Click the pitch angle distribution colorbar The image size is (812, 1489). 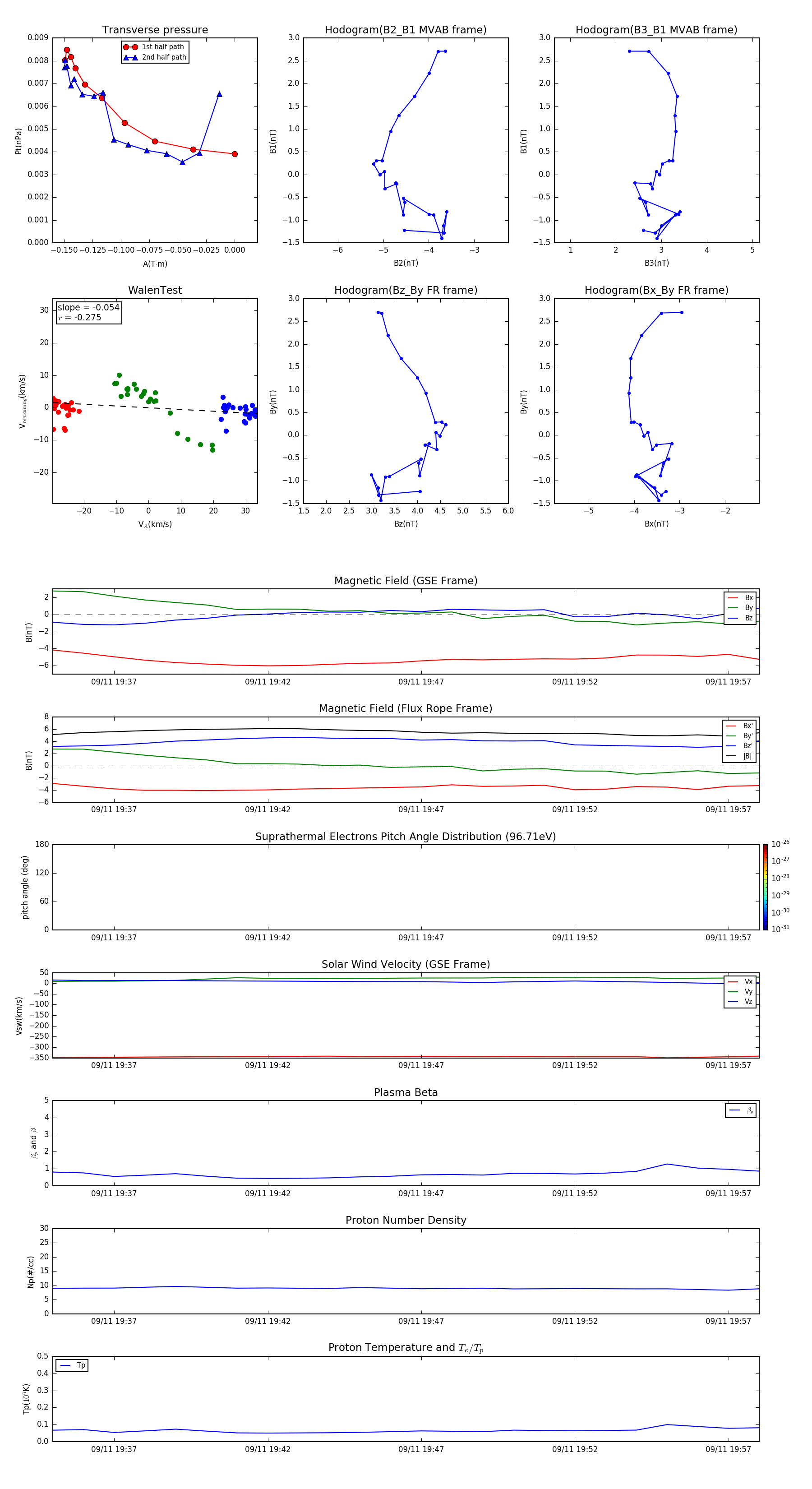point(765,887)
